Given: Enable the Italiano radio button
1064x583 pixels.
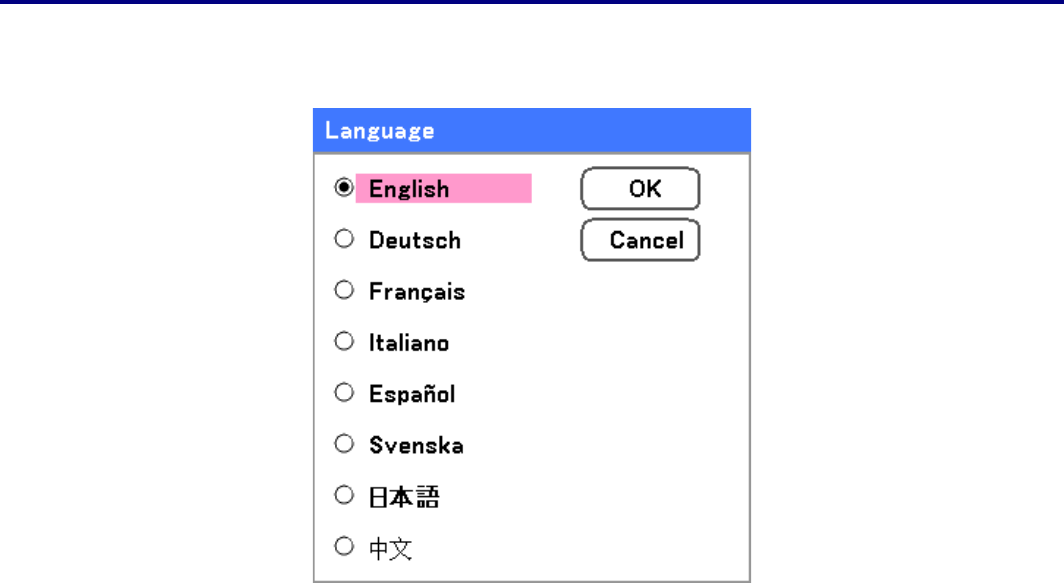Looking at the screenshot, I should tap(344, 341).
